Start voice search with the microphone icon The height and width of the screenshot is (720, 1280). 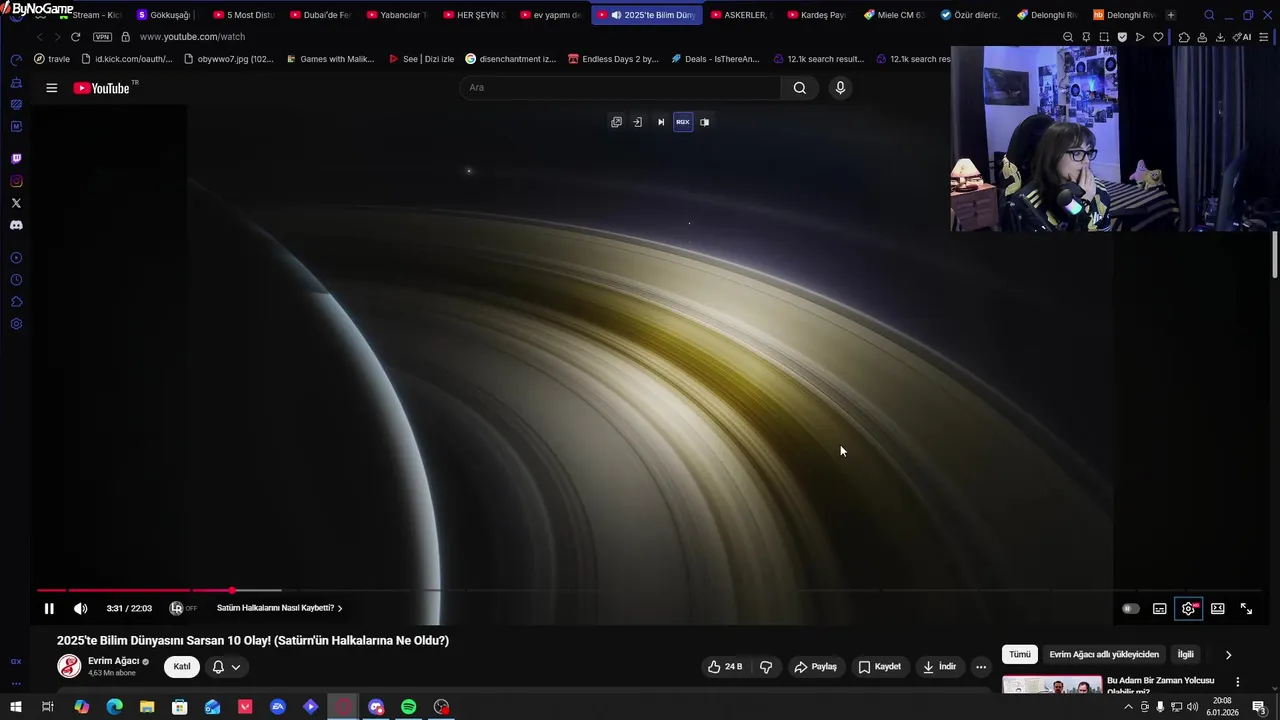pos(840,88)
